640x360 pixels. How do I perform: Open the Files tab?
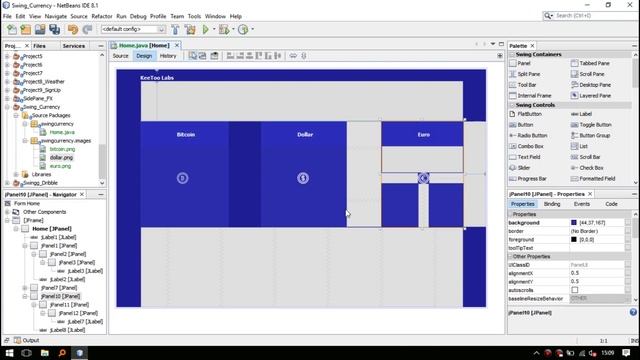[x=40, y=46]
